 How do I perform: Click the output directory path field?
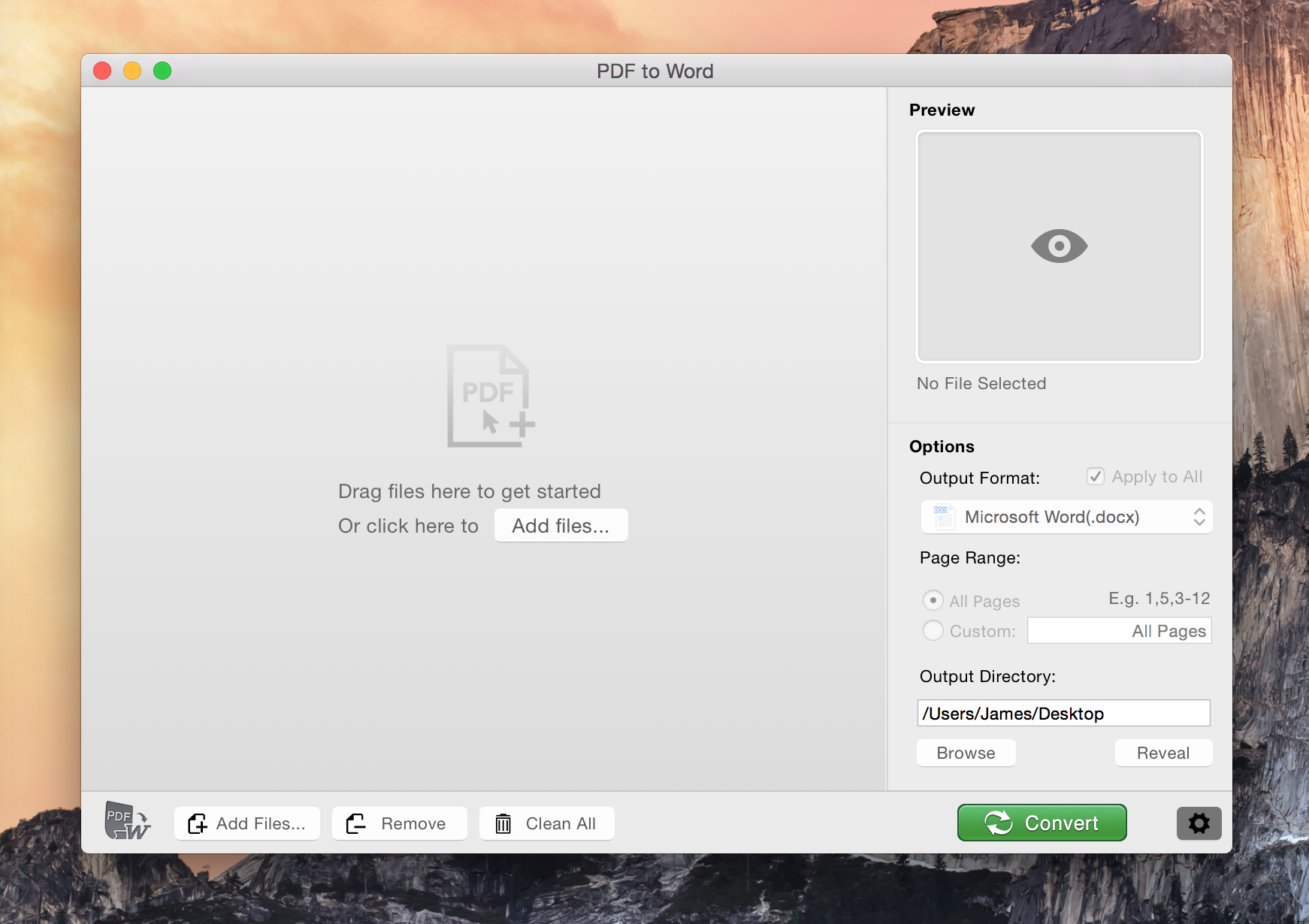coord(1063,713)
